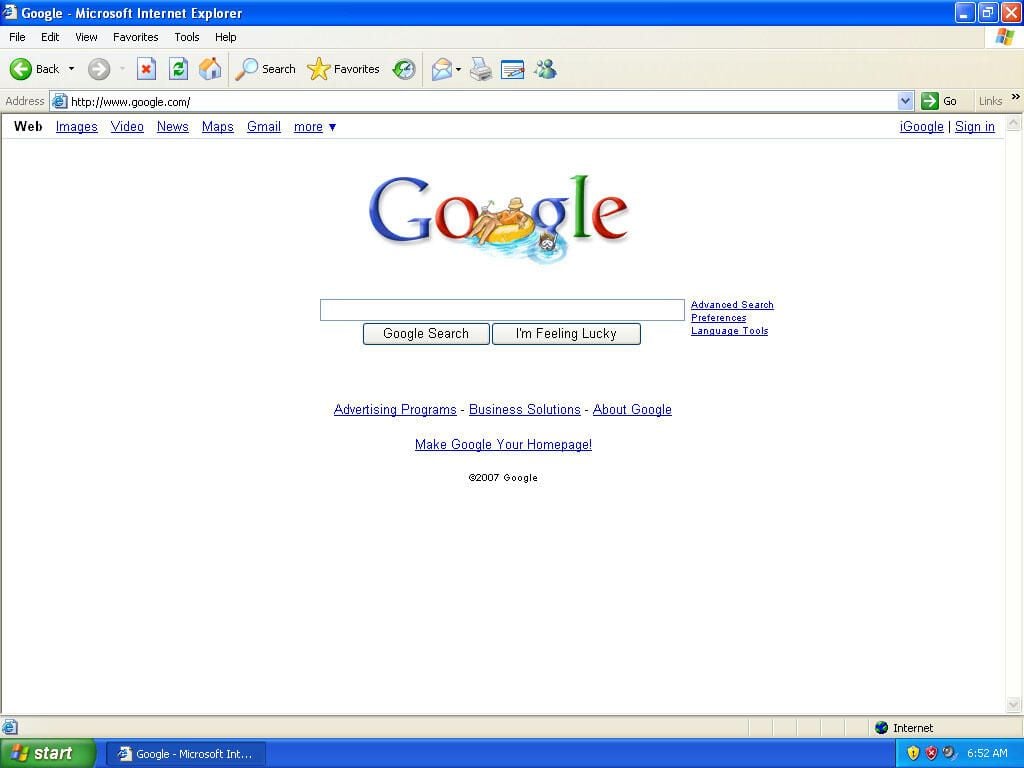Open the Images link
The width and height of the screenshot is (1024, 768).
76,127
